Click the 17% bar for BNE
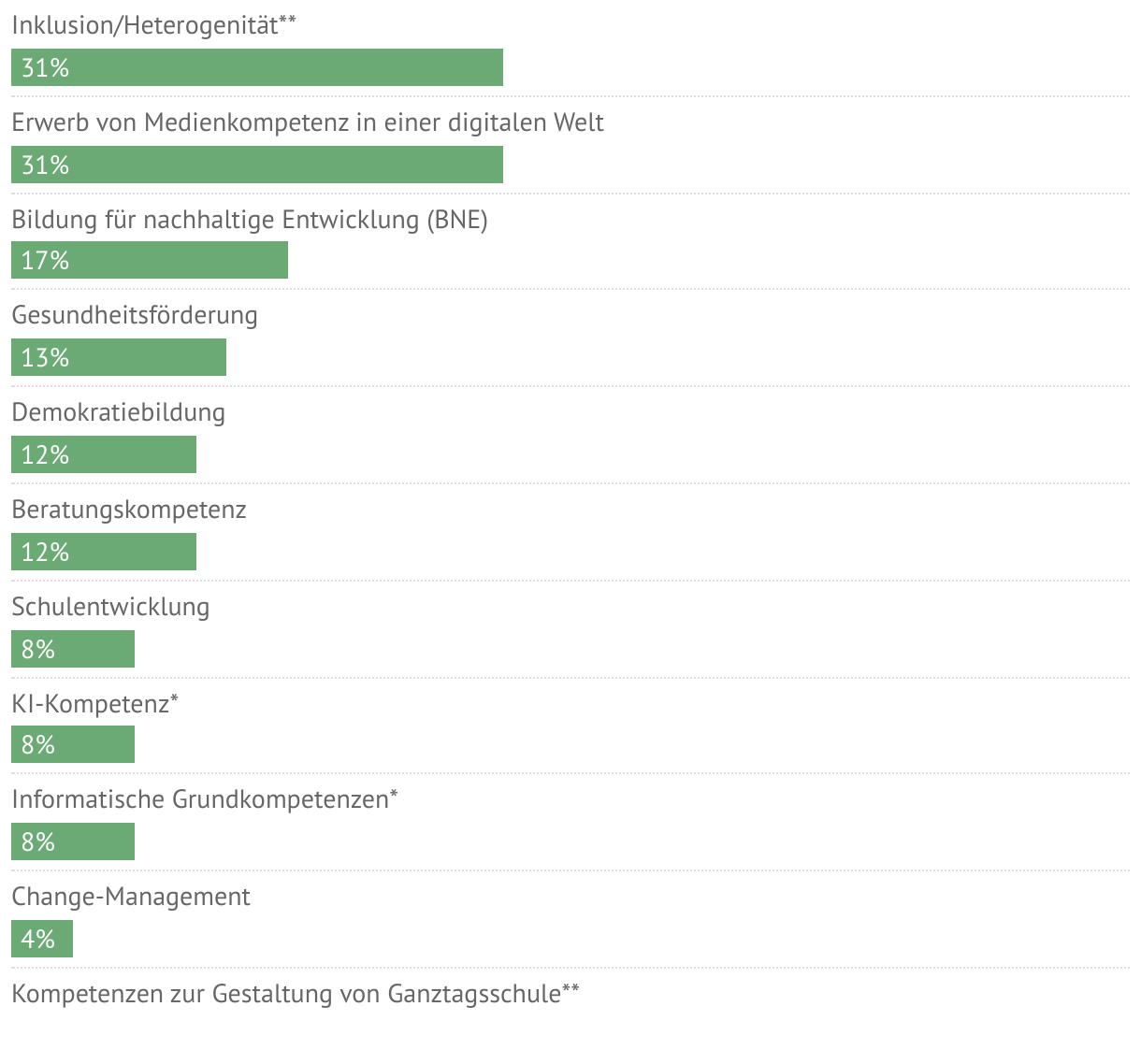 point(150,261)
